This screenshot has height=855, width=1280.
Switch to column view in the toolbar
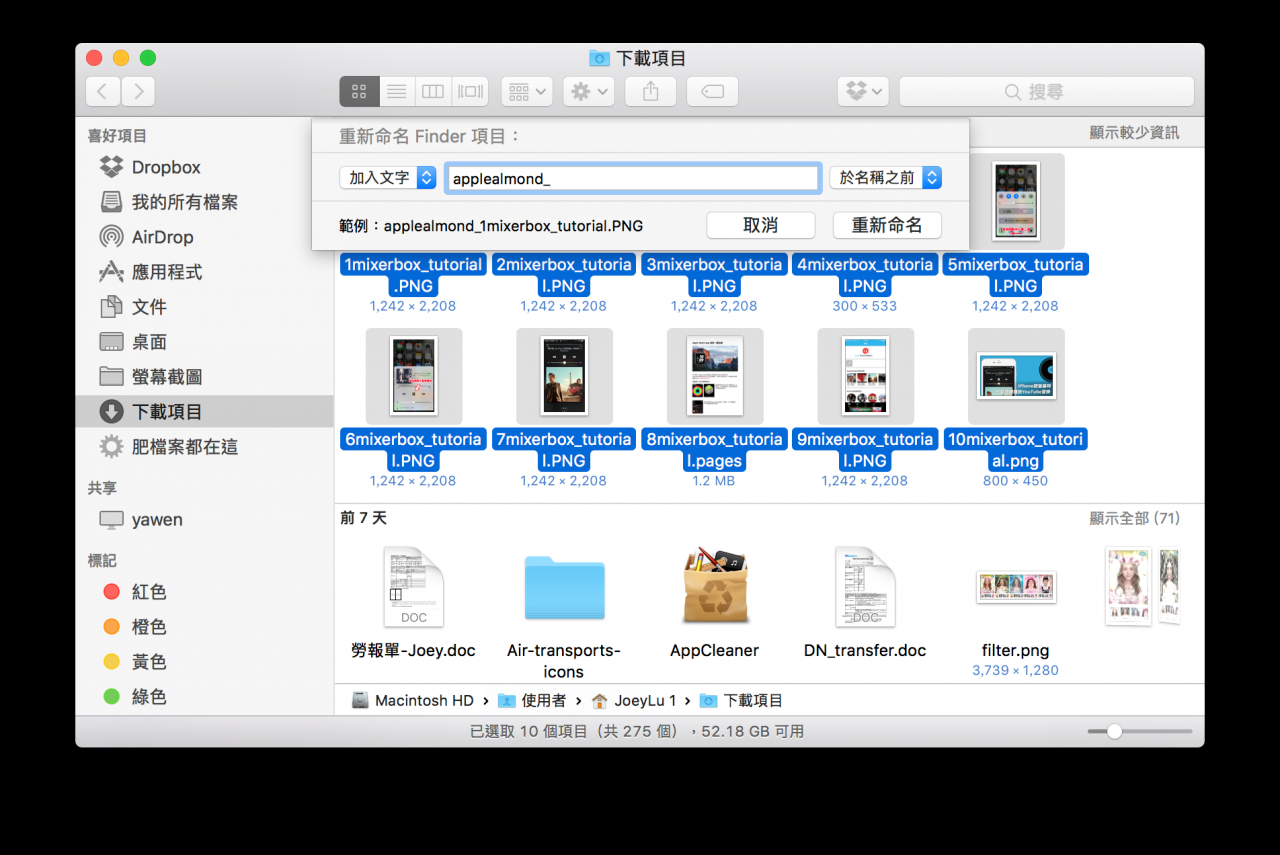(x=432, y=91)
